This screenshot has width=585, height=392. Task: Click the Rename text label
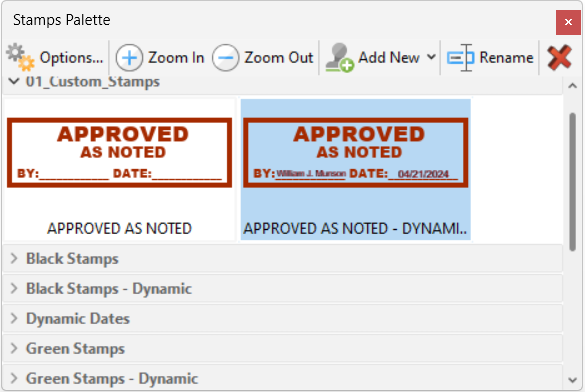coord(506,58)
